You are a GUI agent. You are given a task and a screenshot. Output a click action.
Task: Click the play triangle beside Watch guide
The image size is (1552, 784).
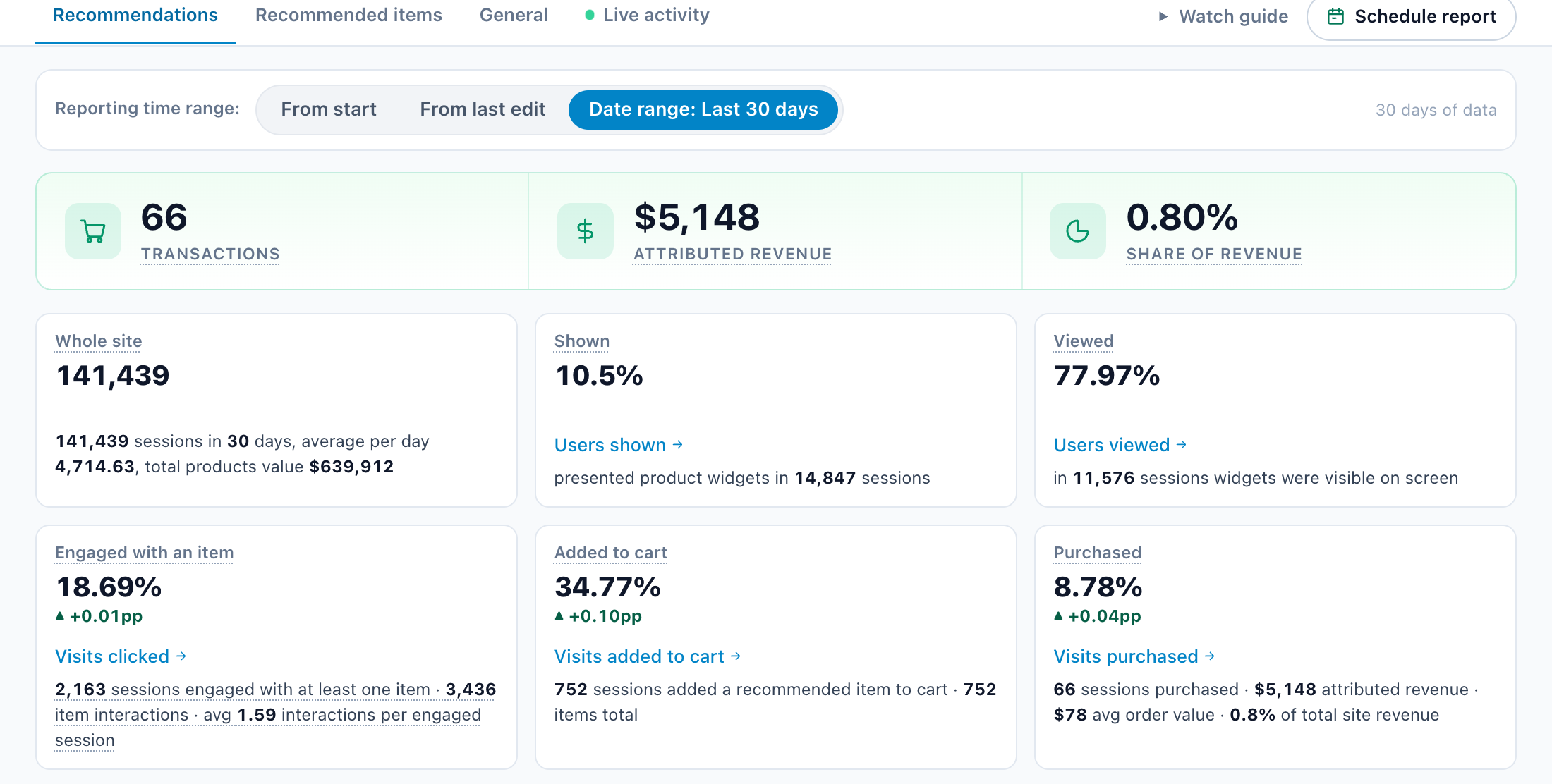tap(1163, 16)
